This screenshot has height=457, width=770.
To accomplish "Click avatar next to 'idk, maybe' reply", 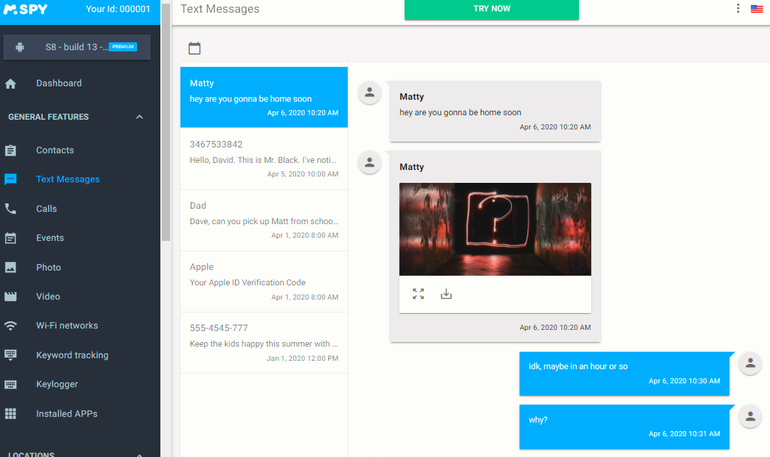I will coord(750,363).
